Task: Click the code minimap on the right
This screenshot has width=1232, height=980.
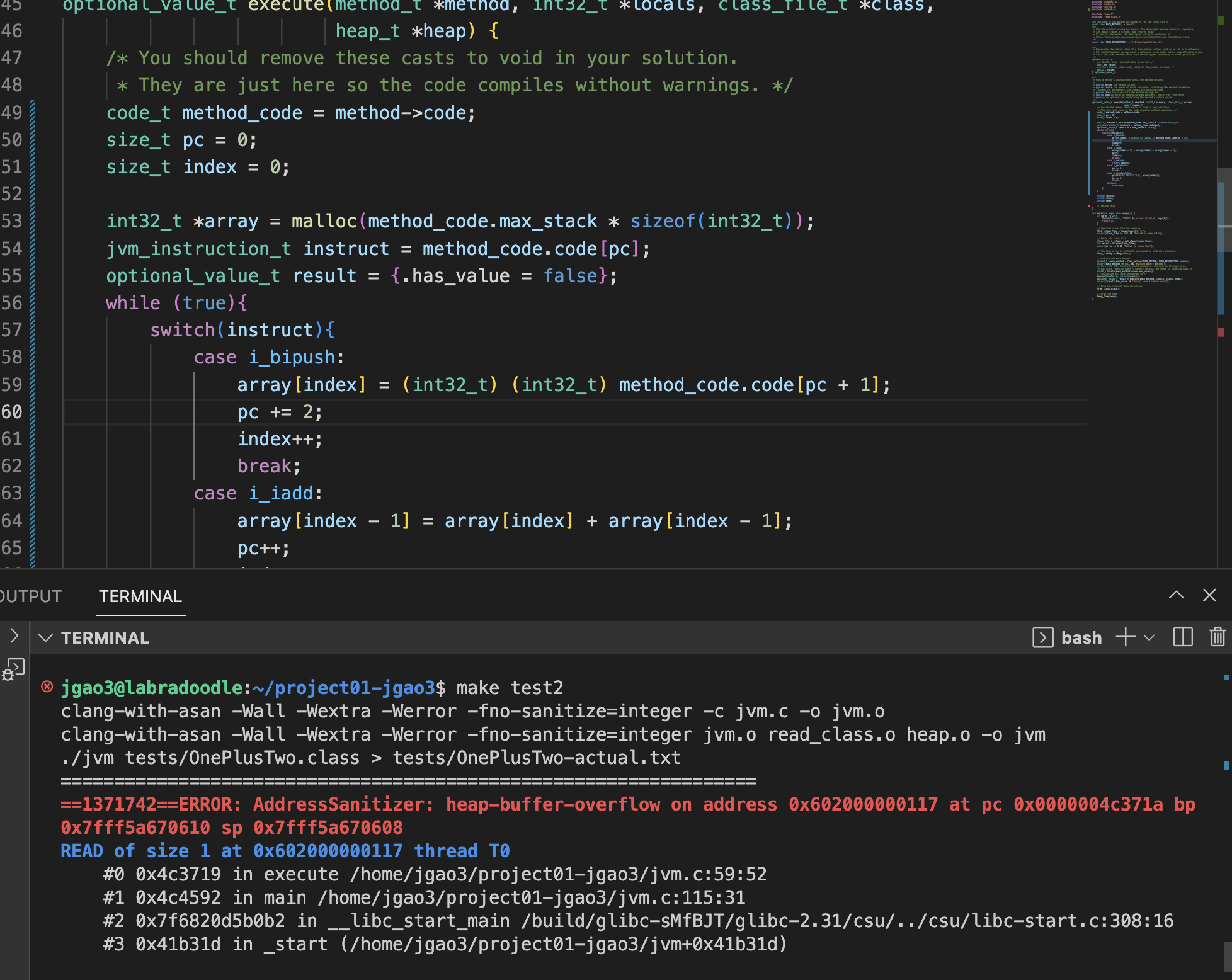Action: click(1146, 157)
